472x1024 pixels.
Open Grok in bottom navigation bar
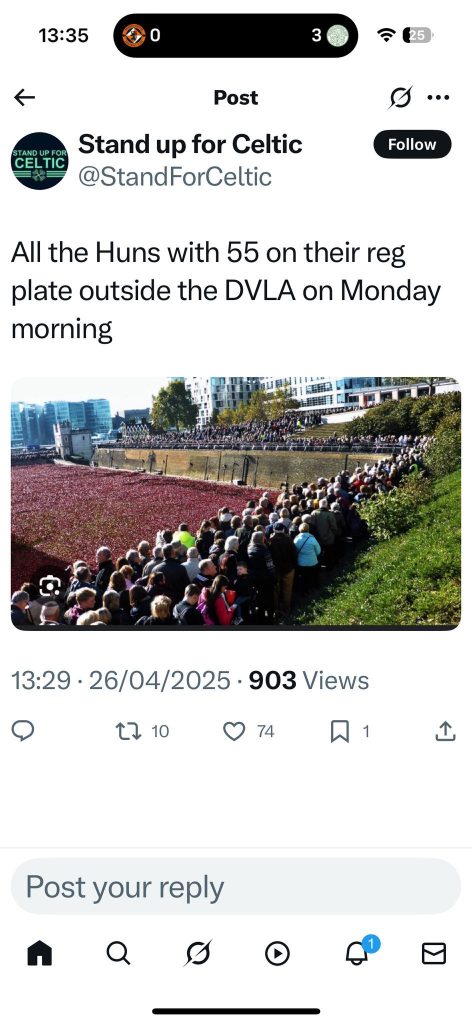[197, 954]
